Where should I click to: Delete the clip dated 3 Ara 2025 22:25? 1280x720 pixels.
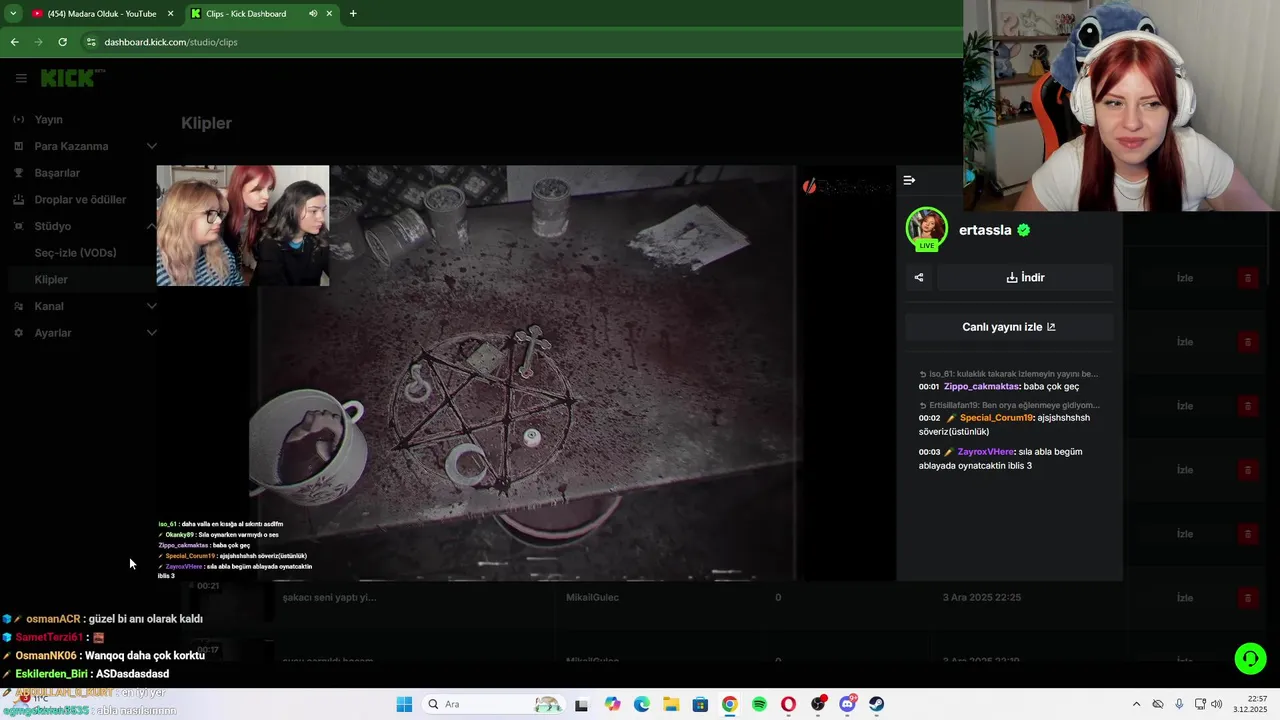tap(1247, 598)
